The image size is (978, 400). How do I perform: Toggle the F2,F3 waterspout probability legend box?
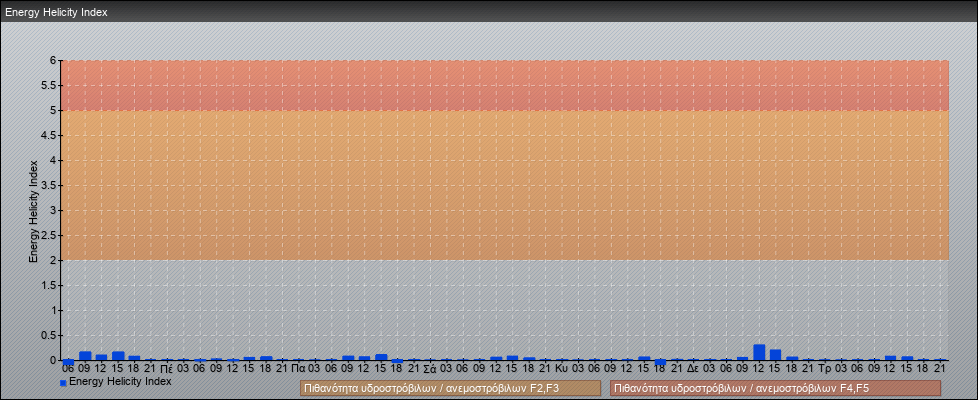click(x=450, y=388)
